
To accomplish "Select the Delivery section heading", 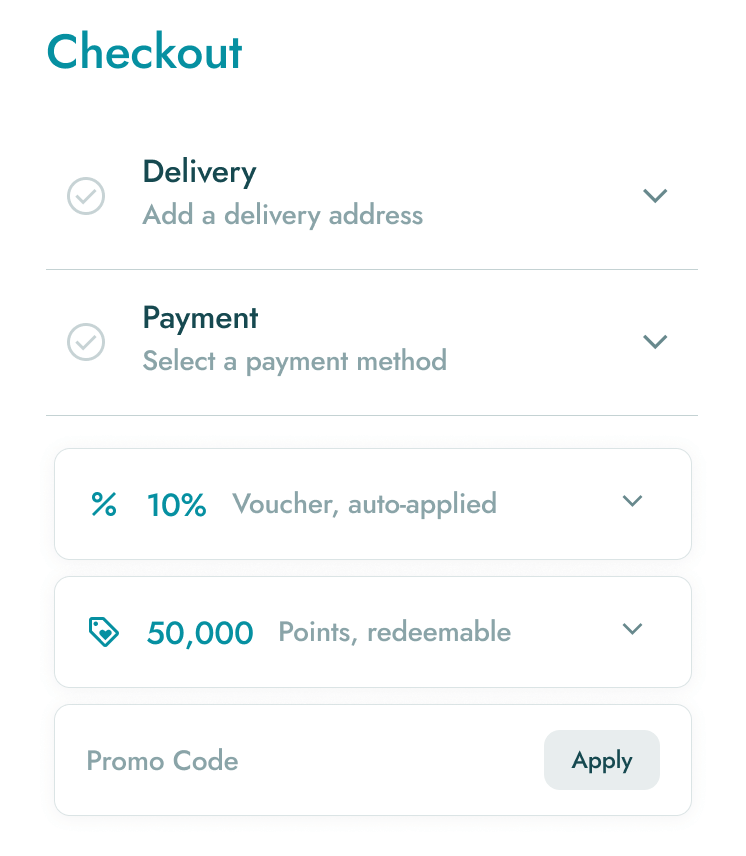I will tap(200, 172).
